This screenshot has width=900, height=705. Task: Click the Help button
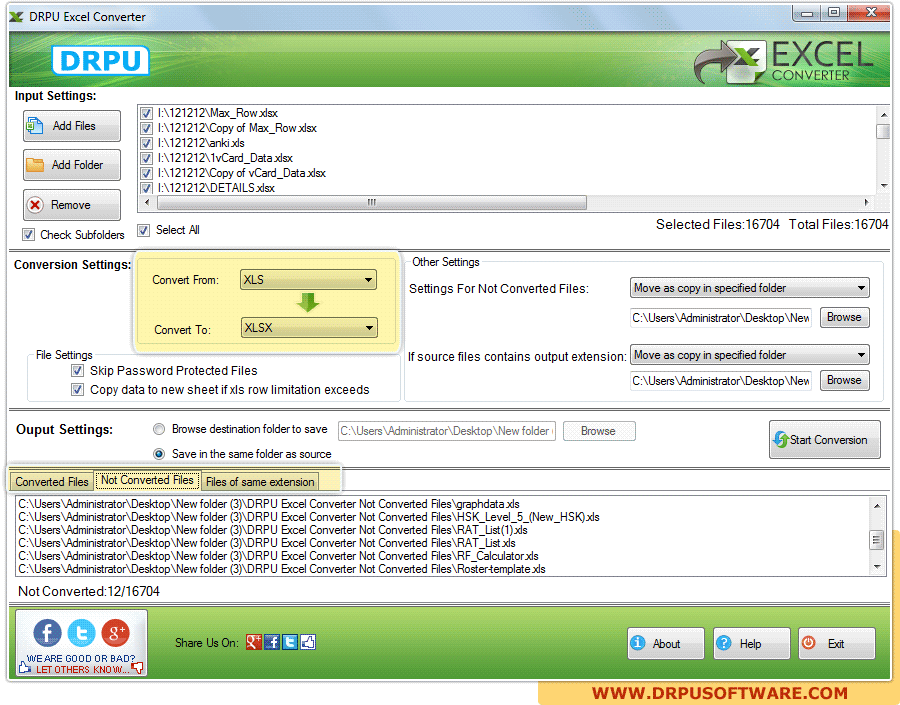click(751, 644)
